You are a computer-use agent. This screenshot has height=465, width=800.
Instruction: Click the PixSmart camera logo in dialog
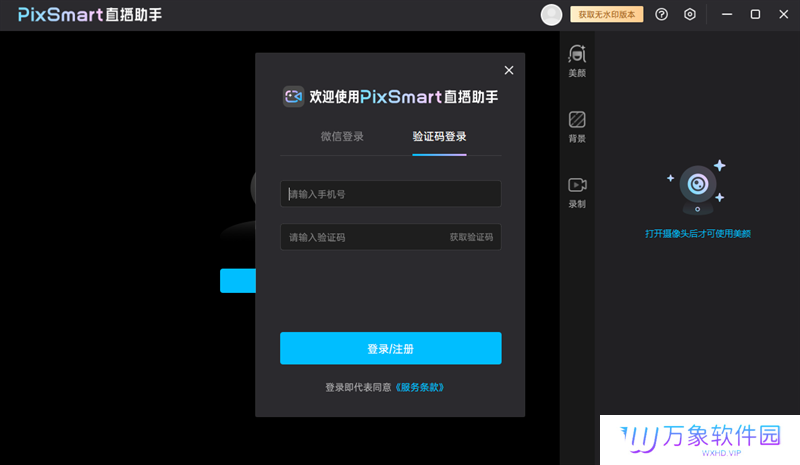click(x=293, y=96)
